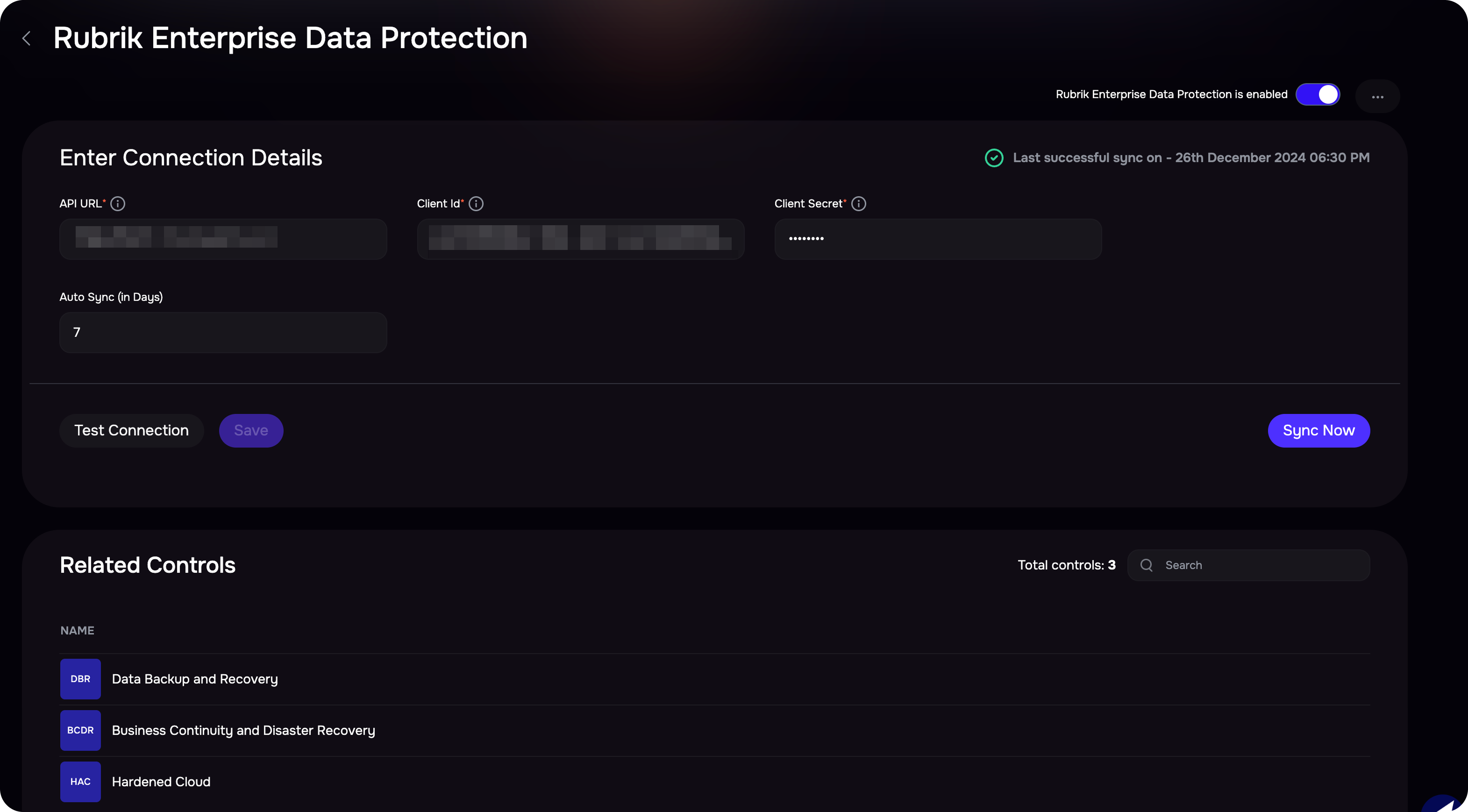This screenshot has height=812, width=1468.
Task: Start a sync with Sync Now
Action: click(x=1318, y=430)
